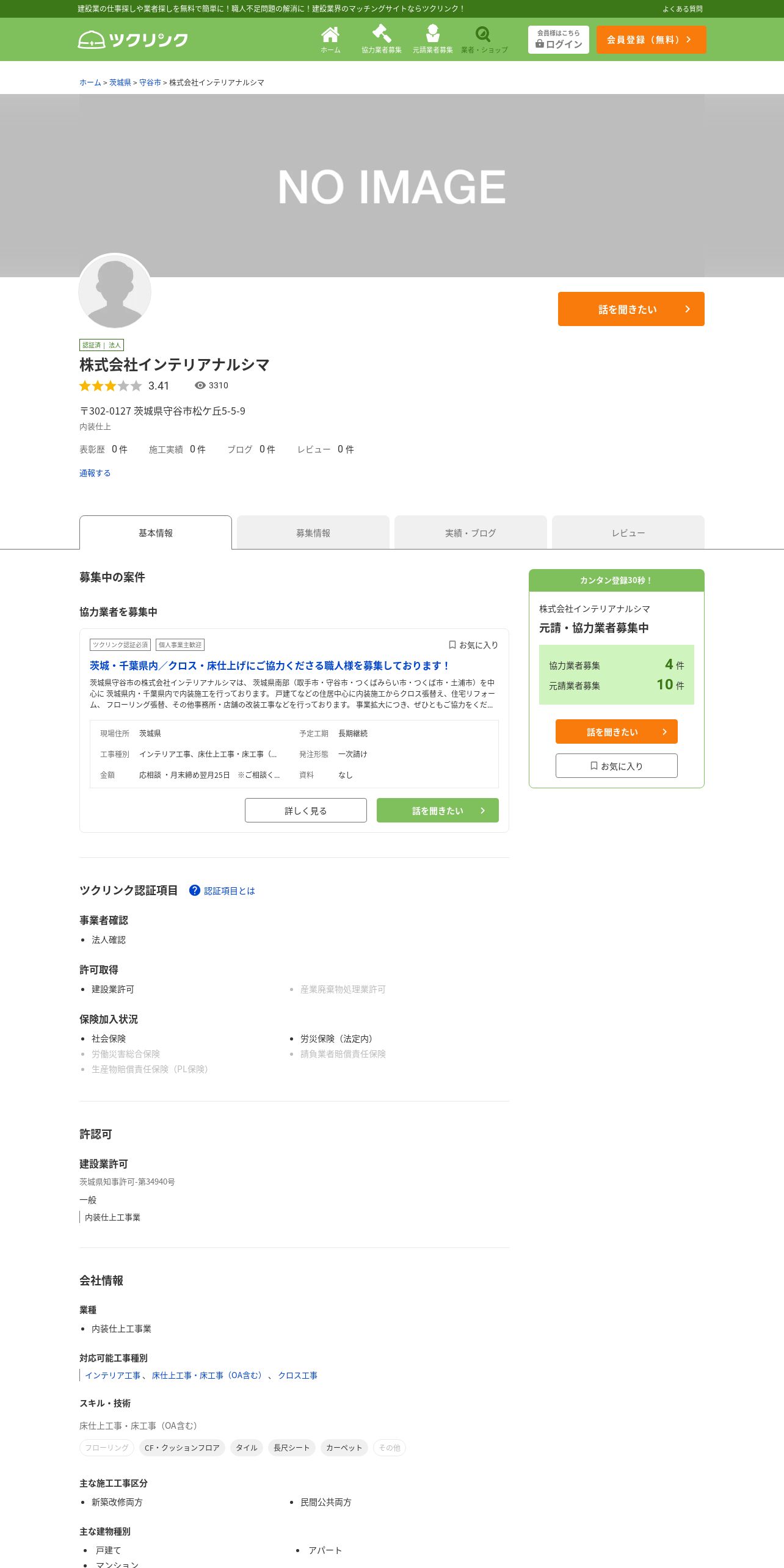The image size is (784, 1568).
Task: Click green 話を聞きたい button in card
Action: (438, 810)
